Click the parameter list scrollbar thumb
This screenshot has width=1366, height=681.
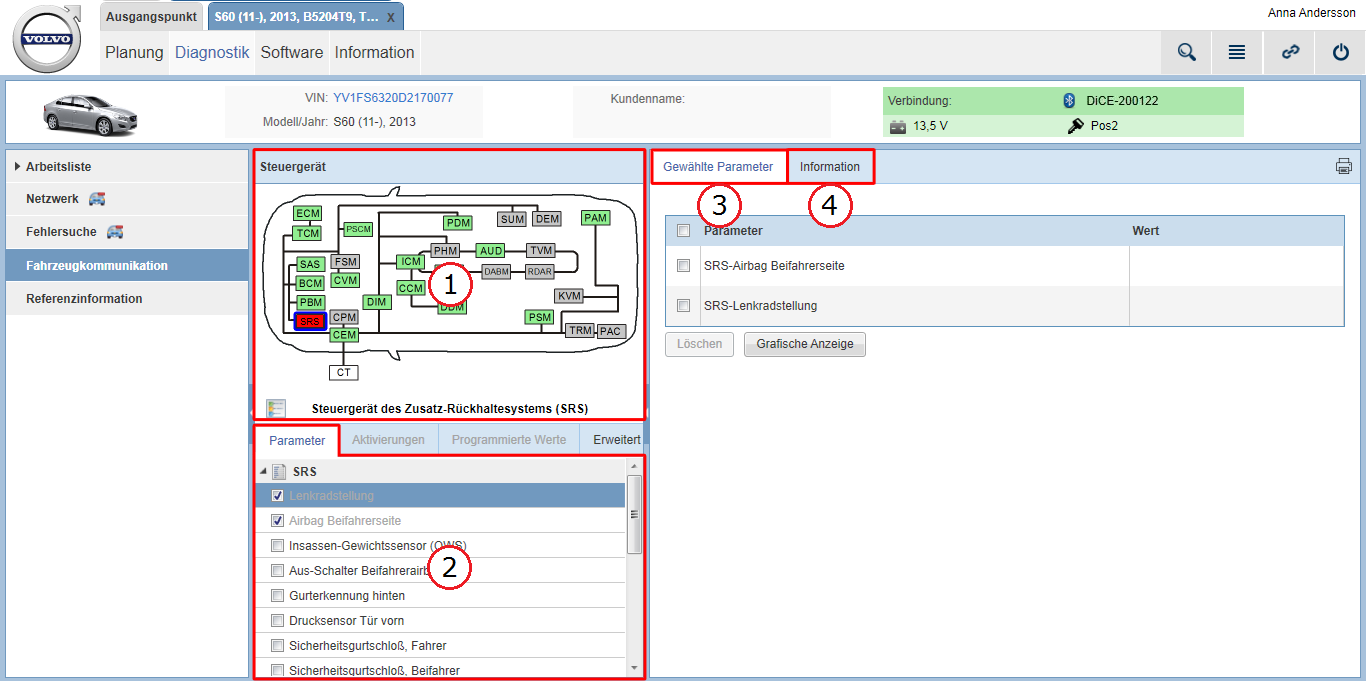pos(634,514)
